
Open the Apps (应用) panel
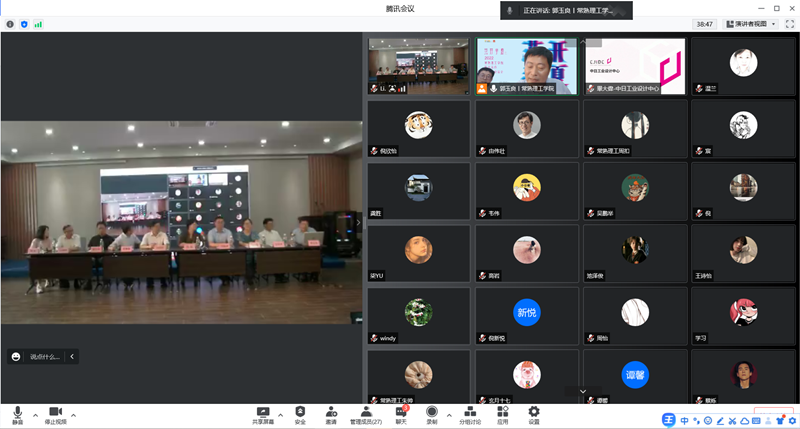point(503,415)
